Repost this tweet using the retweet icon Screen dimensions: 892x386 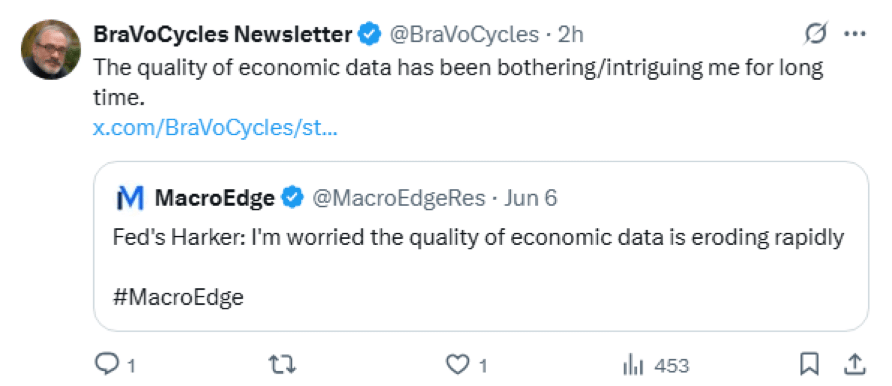click(282, 365)
